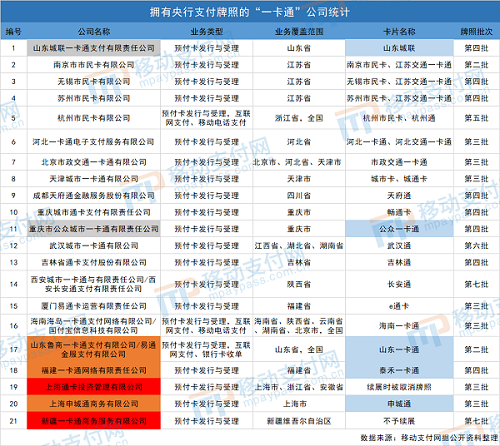Click the 公司名称 column header
The width and height of the screenshot is (500, 446).
coord(94,32)
